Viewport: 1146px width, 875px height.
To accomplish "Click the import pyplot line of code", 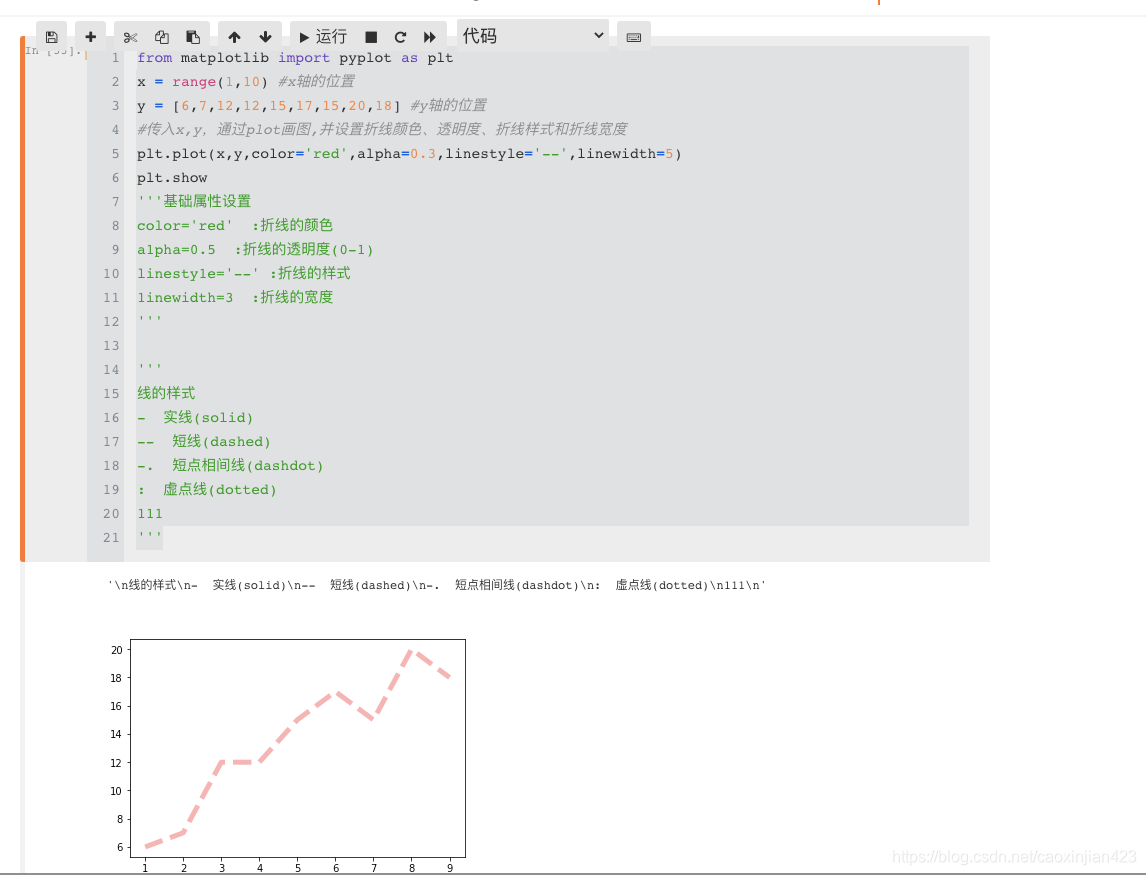I will (x=295, y=58).
